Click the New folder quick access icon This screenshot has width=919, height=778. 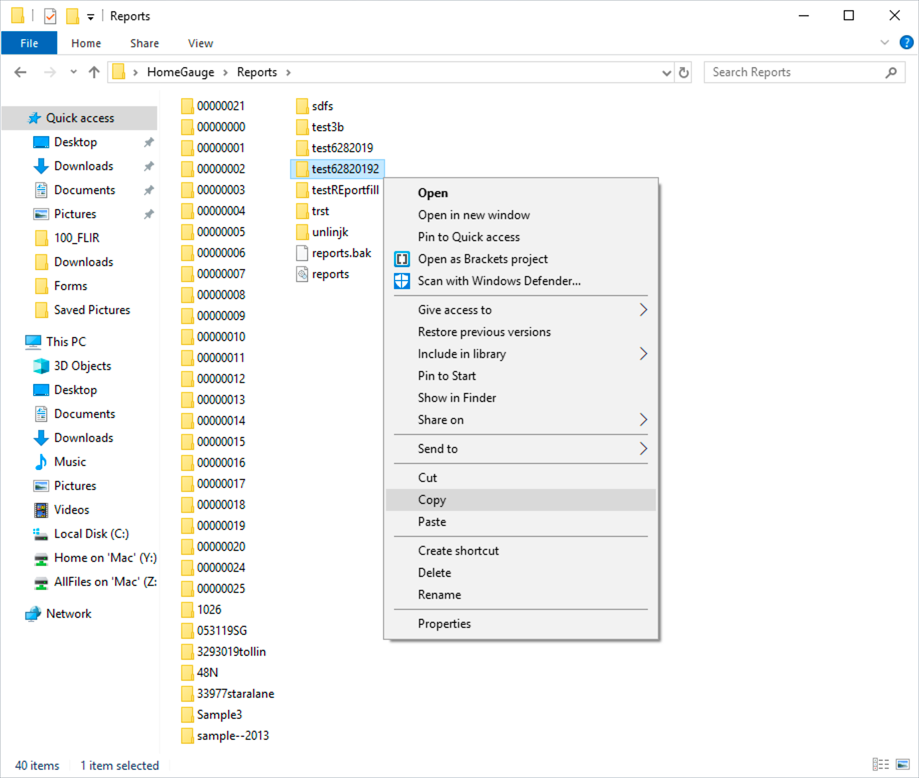tap(72, 16)
